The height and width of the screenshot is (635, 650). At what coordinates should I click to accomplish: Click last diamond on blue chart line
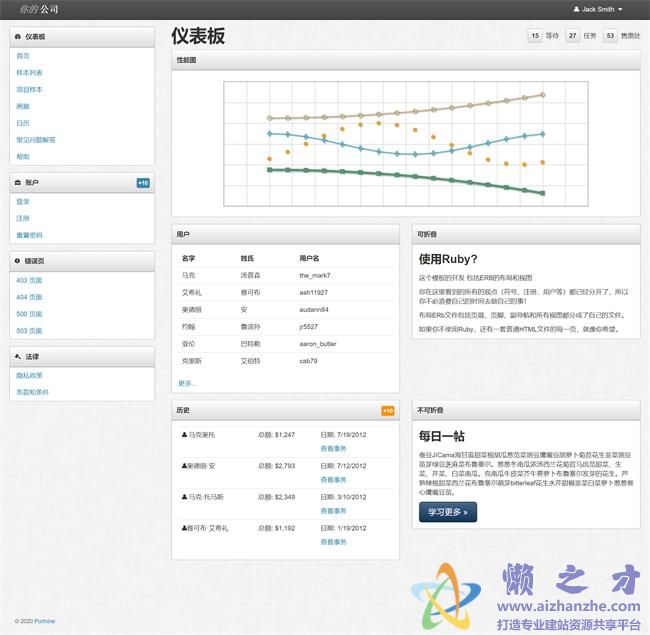[543, 134]
